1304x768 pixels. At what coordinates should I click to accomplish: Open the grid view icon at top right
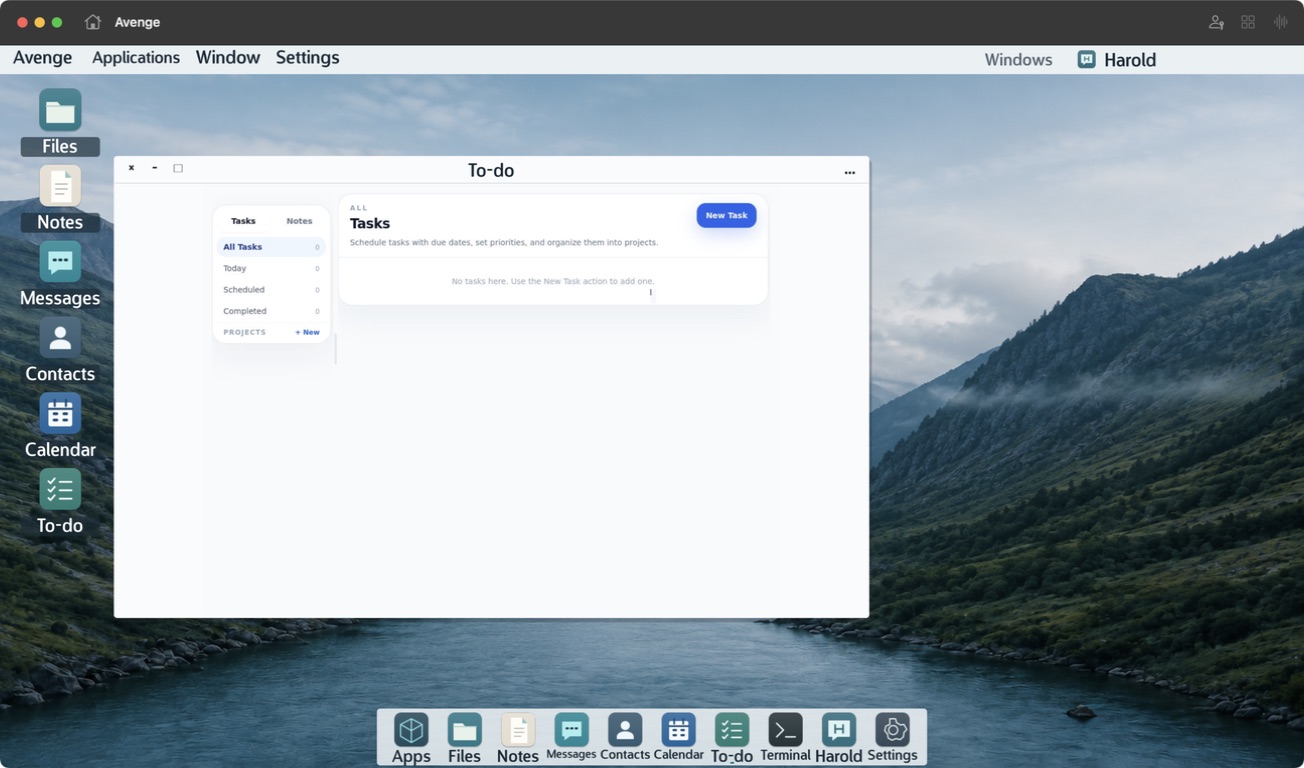(x=1248, y=22)
